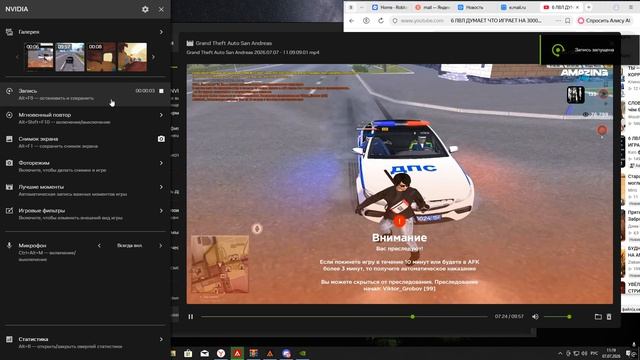Click the microphone icon
This screenshot has height=360, width=640.
(x=9, y=245)
